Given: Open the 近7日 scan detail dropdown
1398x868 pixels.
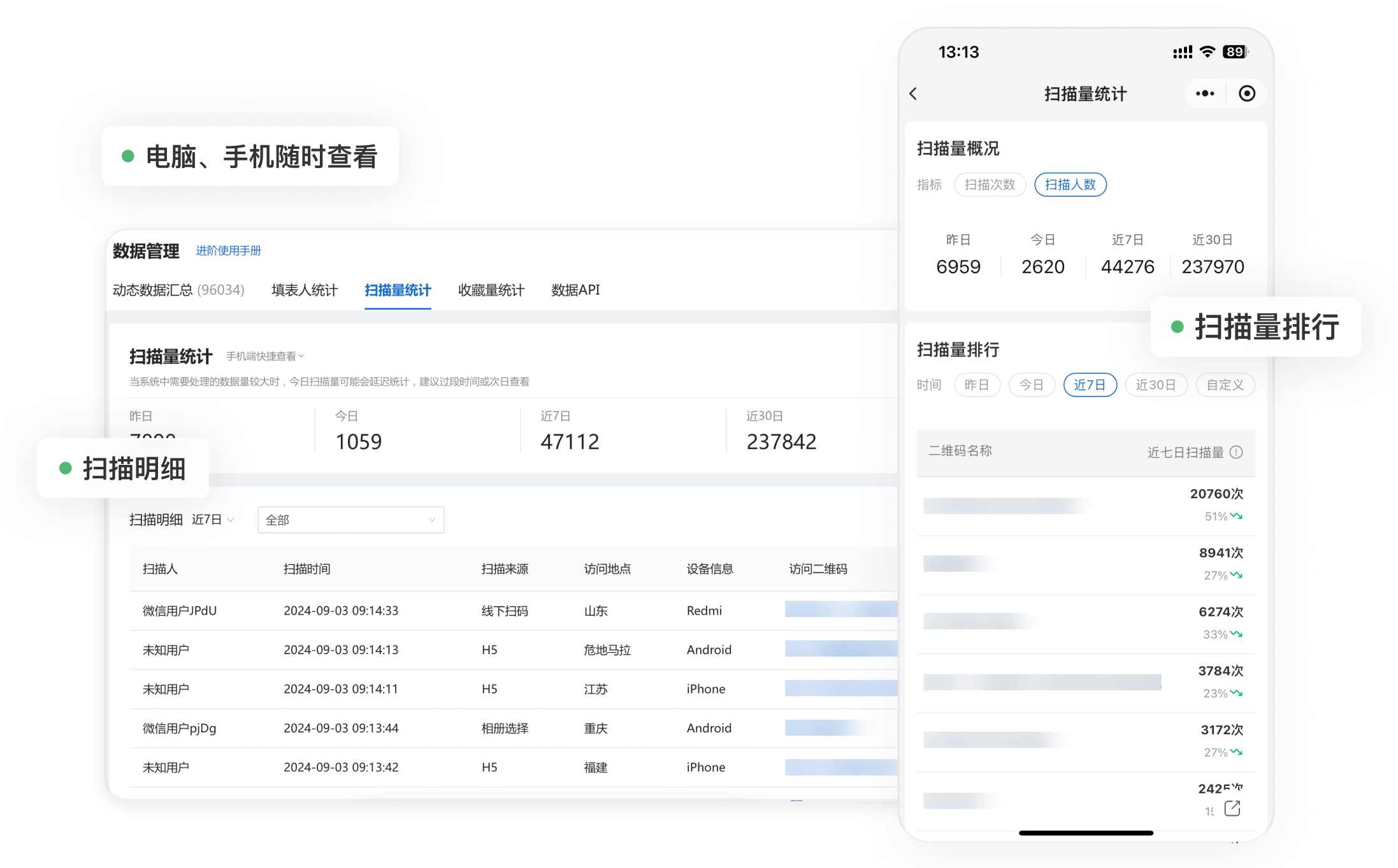Looking at the screenshot, I should tap(213, 520).
